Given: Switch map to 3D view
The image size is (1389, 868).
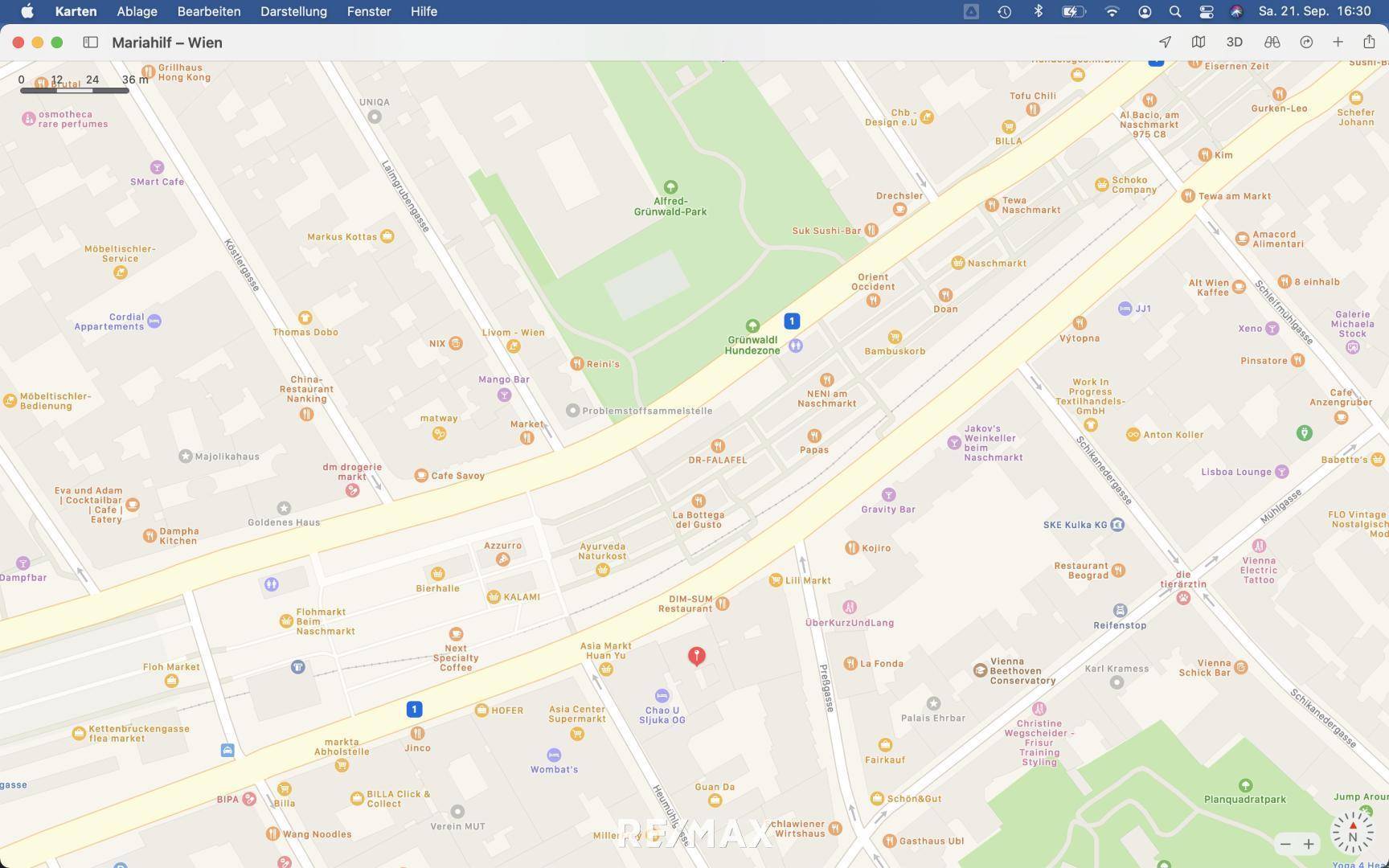Looking at the screenshot, I should [x=1234, y=42].
